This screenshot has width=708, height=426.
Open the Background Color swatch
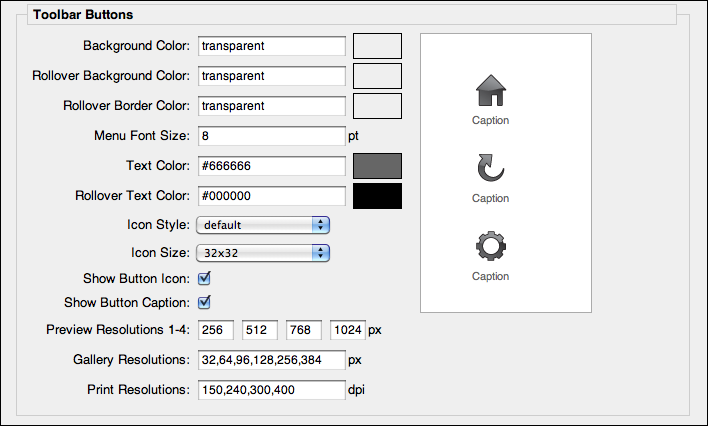377,46
